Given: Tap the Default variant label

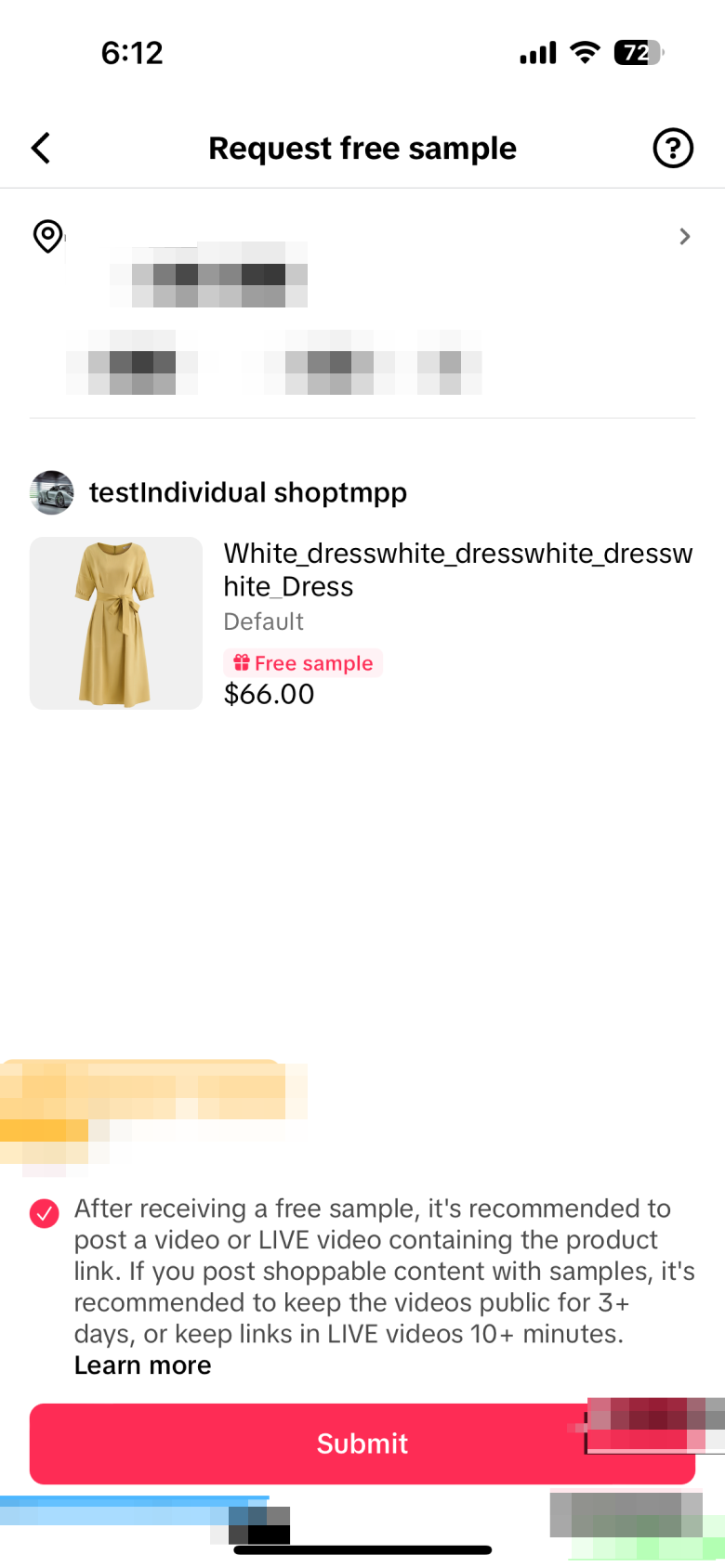Looking at the screenshot, I should coord(264,621).
